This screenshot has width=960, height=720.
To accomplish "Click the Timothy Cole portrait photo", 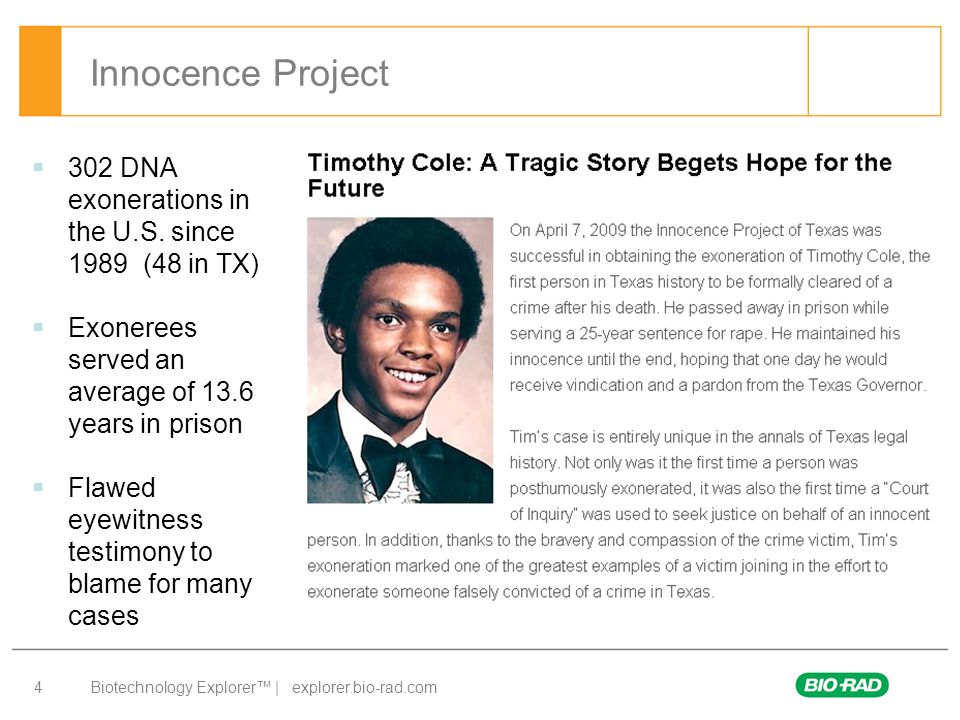I will (400, 360).
